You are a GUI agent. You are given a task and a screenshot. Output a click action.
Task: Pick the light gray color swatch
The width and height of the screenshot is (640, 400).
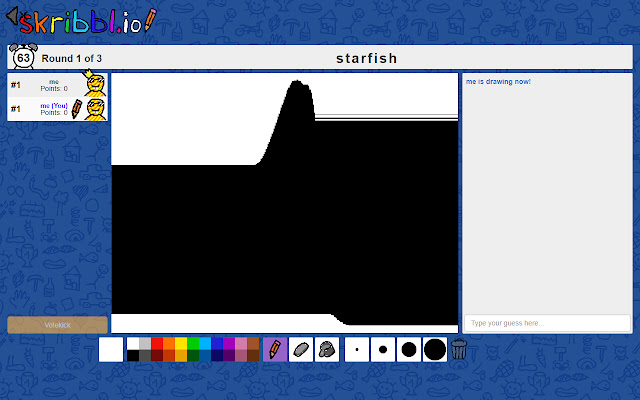(x=145, y=343)
